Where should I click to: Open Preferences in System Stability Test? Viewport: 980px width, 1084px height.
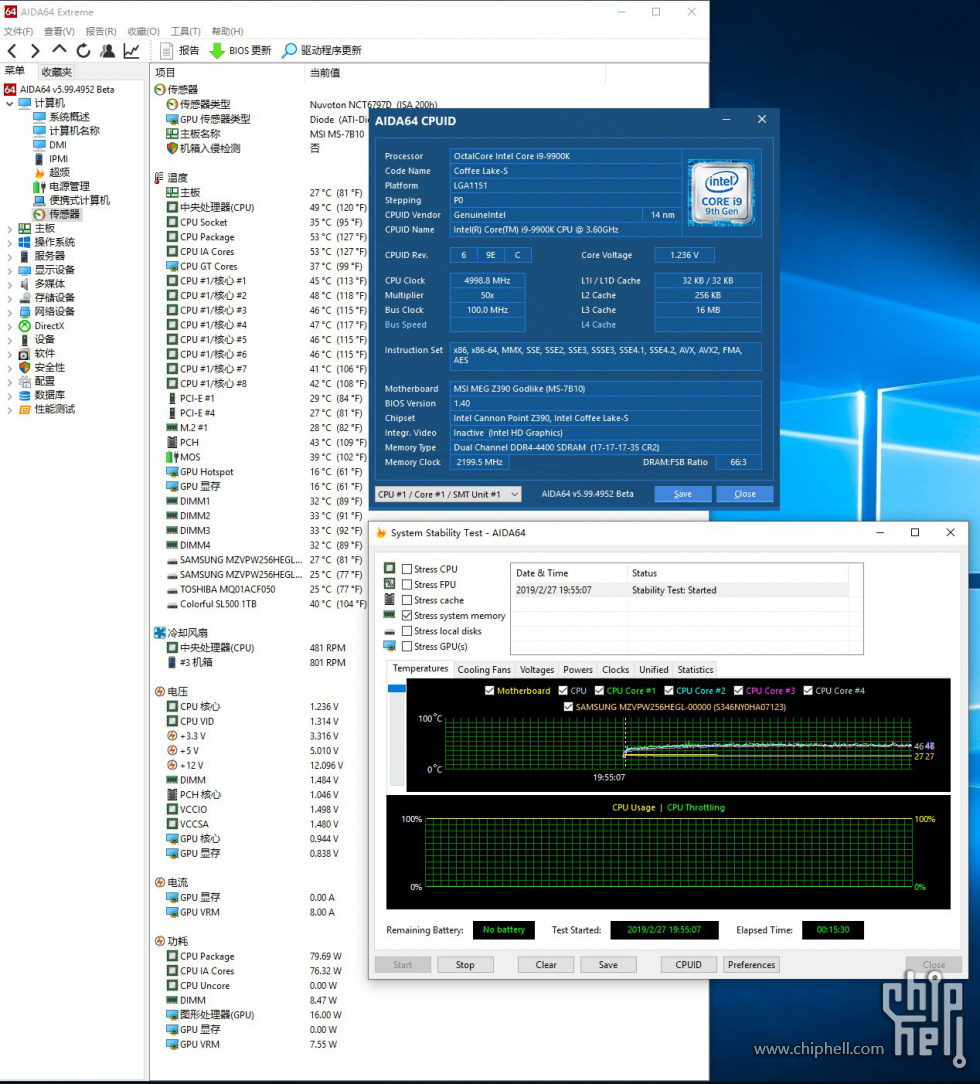751,964
